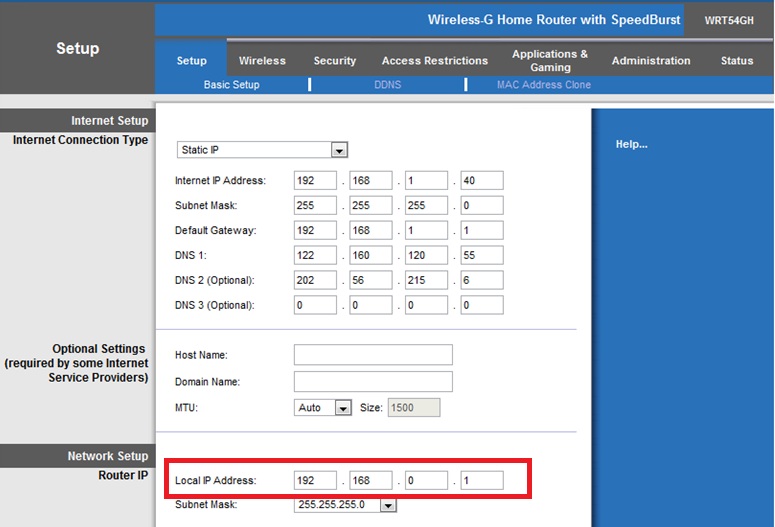Click Local IP Address last octet 1
This screenshot has height=527, width=775.
click(x=482, y=481)
